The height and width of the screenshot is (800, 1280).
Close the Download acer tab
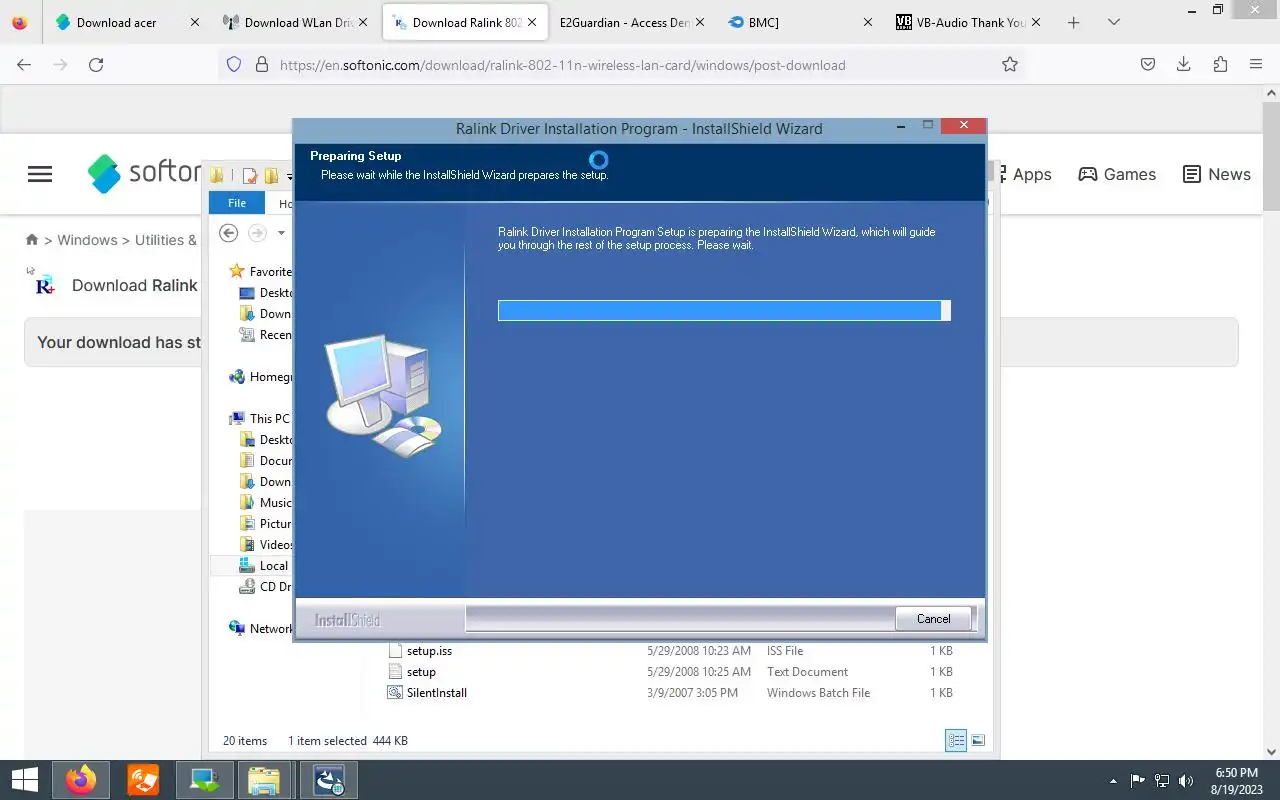[194, 23]
